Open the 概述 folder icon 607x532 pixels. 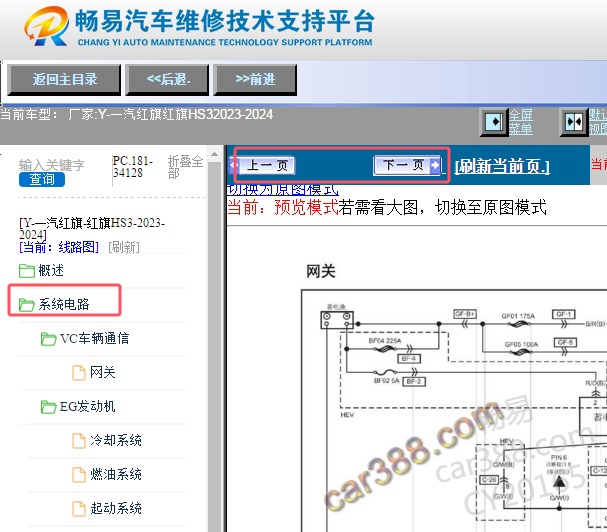pos(27,271)
